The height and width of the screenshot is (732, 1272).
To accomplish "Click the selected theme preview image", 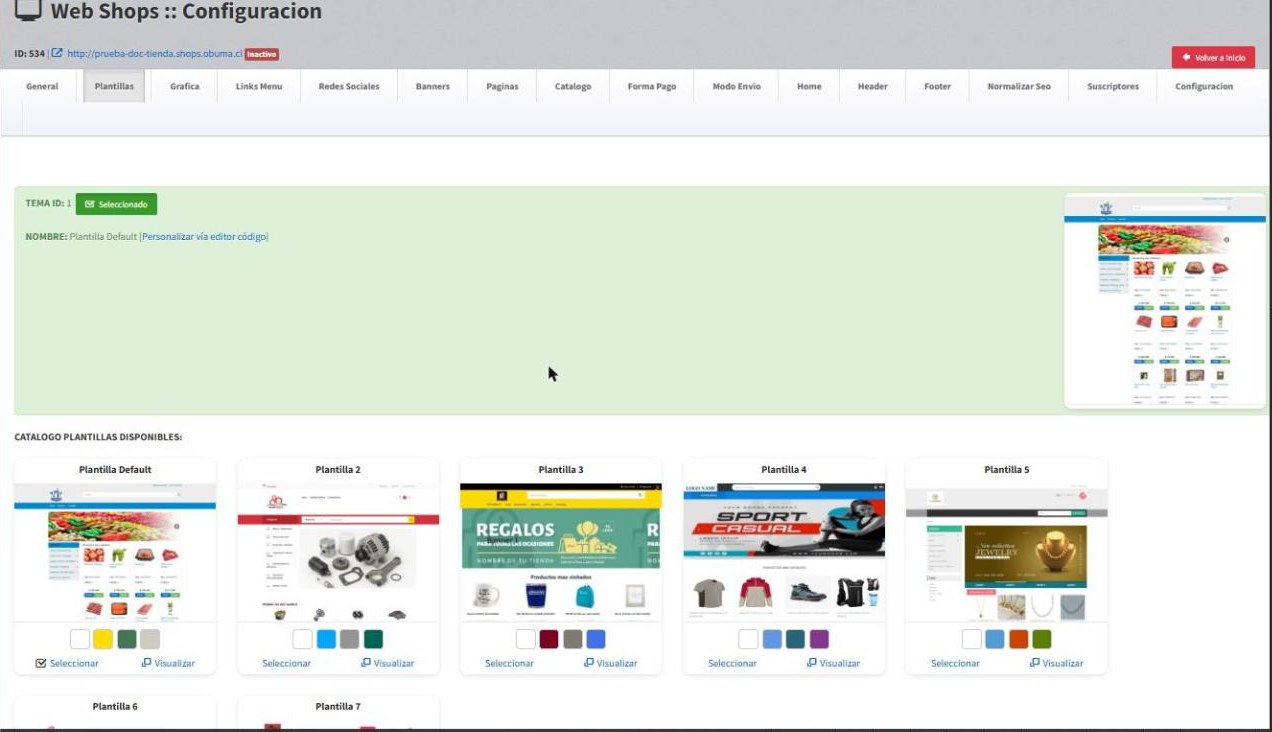I will [x=1164, y=301].
